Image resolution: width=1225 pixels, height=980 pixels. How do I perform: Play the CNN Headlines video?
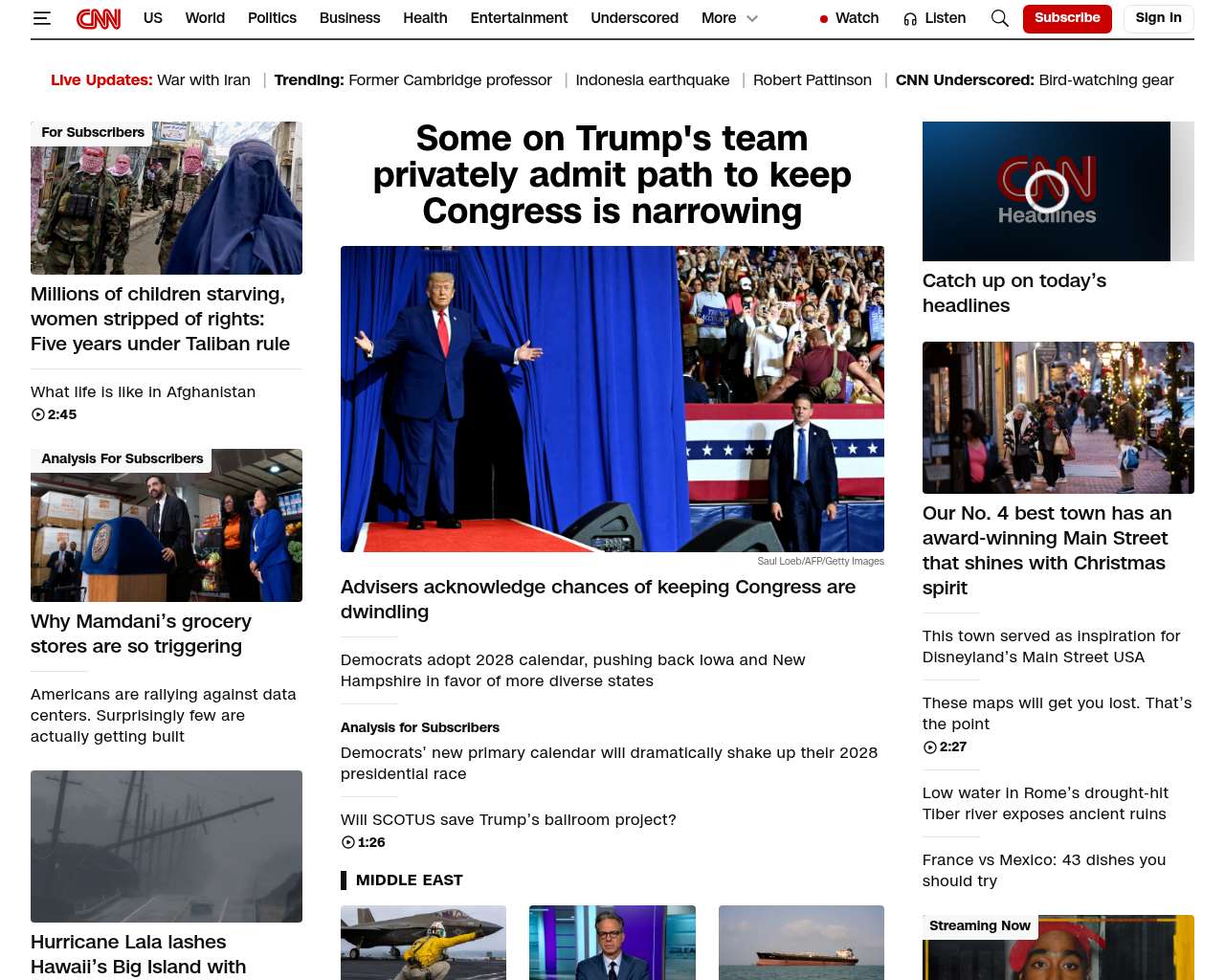[1047, 191]
